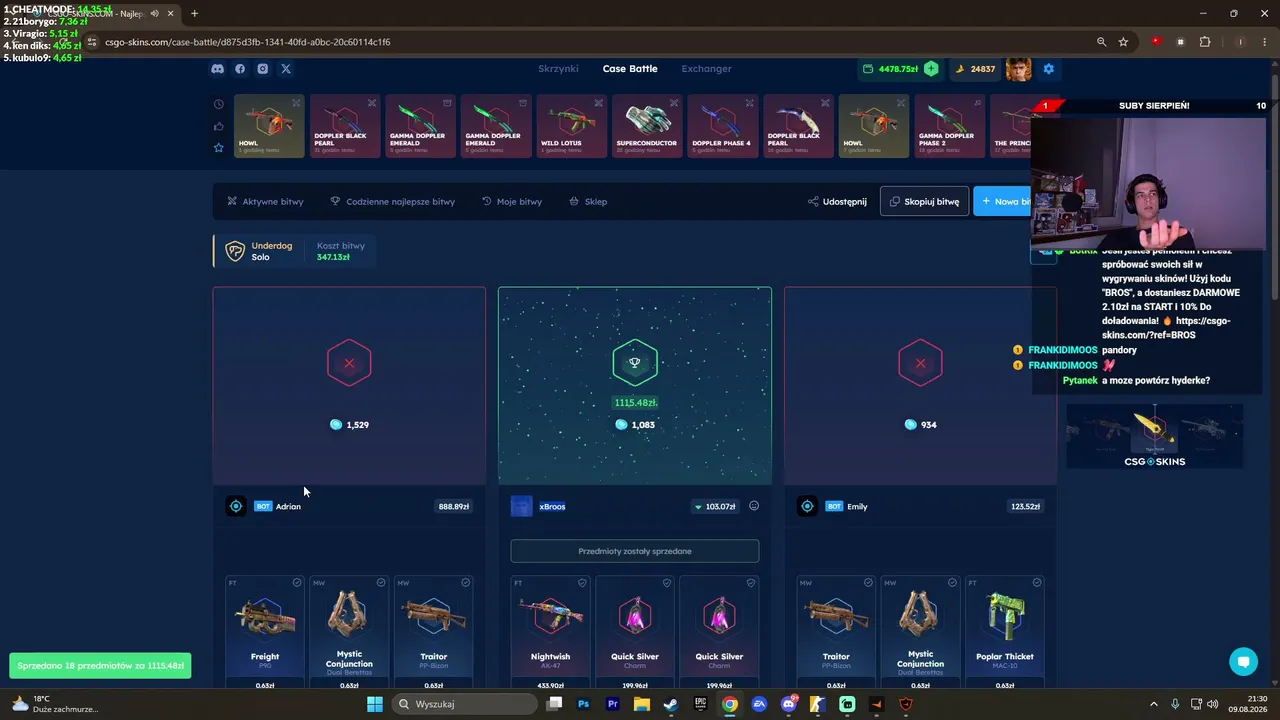The image size is (1280, 720).
Task: Click the 24837 coins balance
Action: 975,69
